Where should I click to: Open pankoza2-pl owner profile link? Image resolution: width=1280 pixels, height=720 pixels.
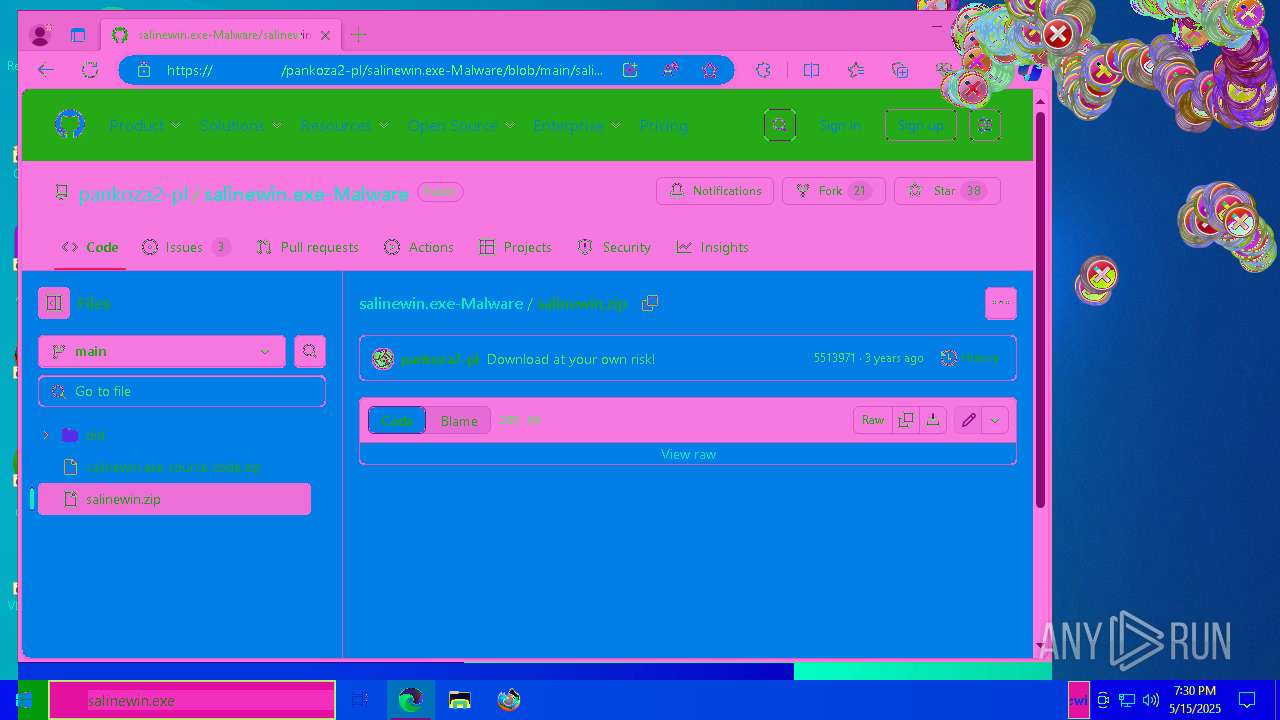click(133, 194)
